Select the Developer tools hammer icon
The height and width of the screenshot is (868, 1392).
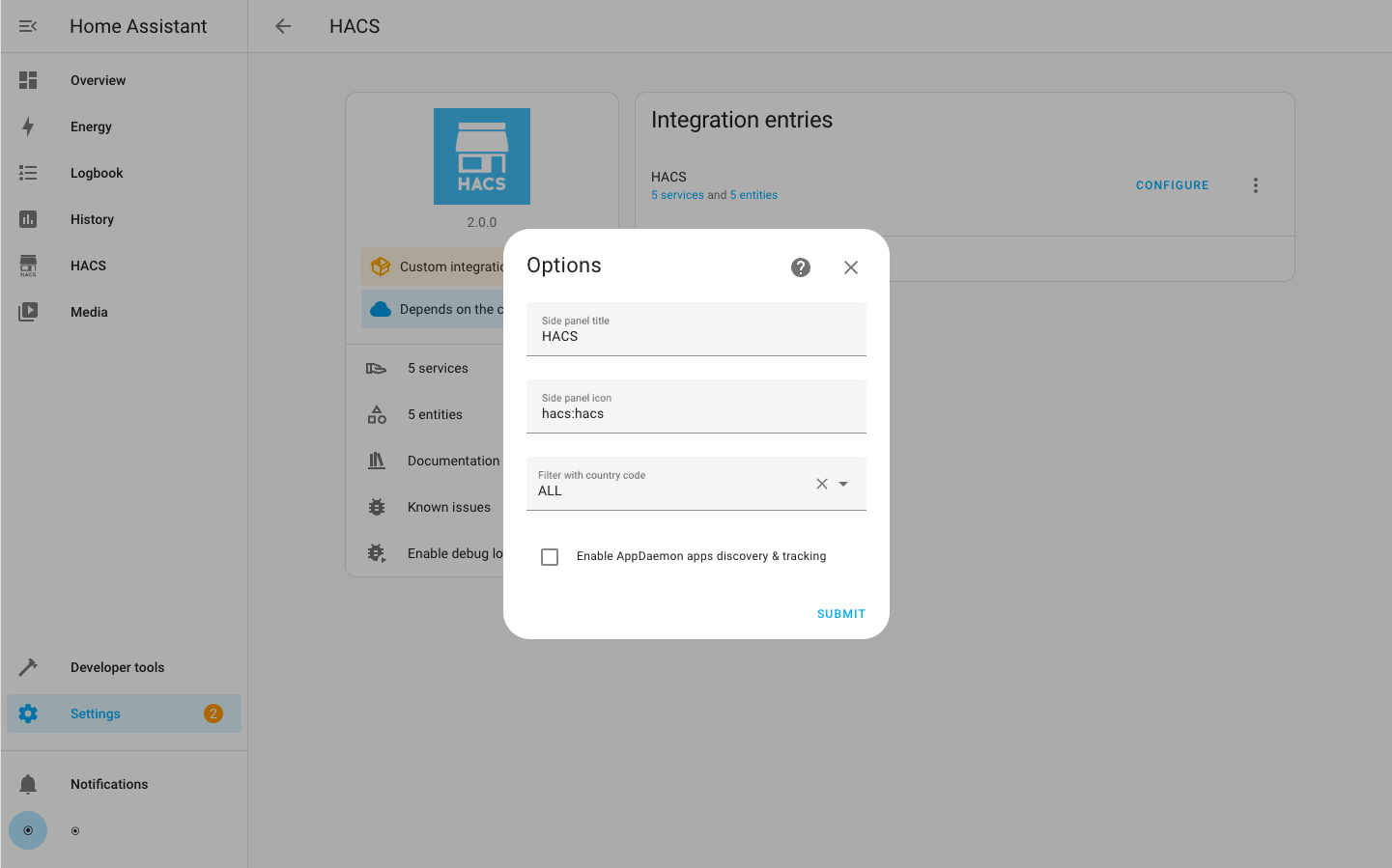(x=28, y=666)
